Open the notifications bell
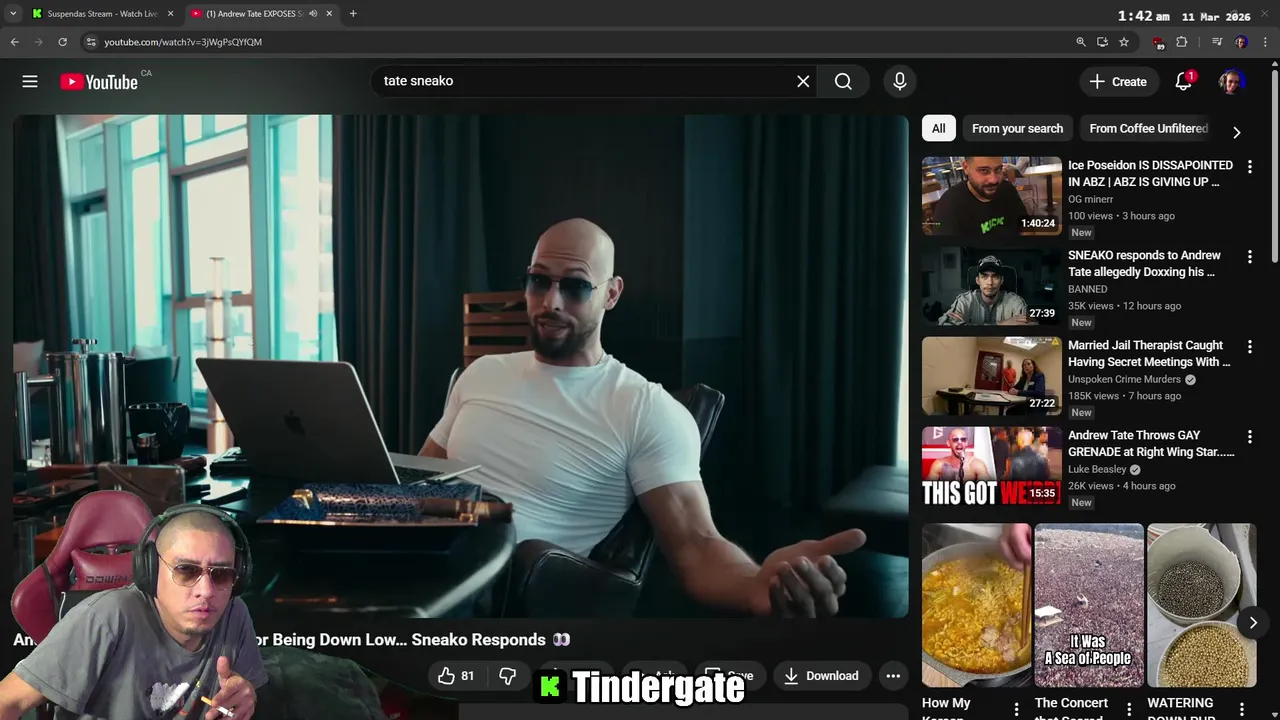1280x720 pixels. 1184,82
